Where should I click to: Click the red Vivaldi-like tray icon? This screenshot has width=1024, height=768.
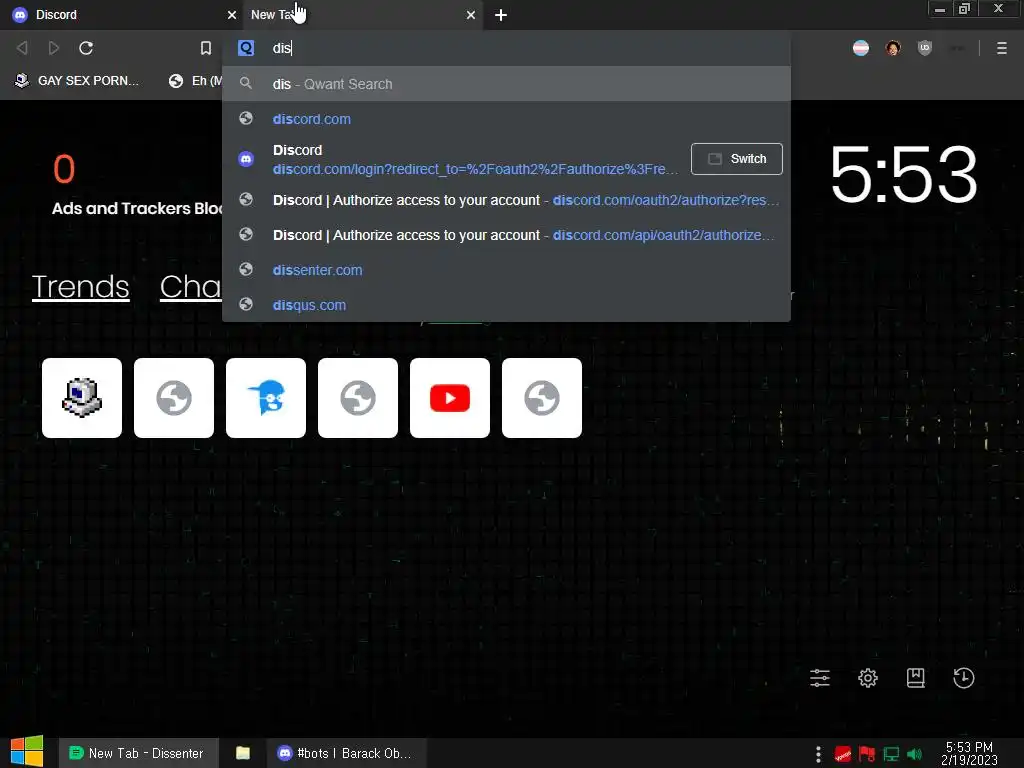(x=842, y=754)
